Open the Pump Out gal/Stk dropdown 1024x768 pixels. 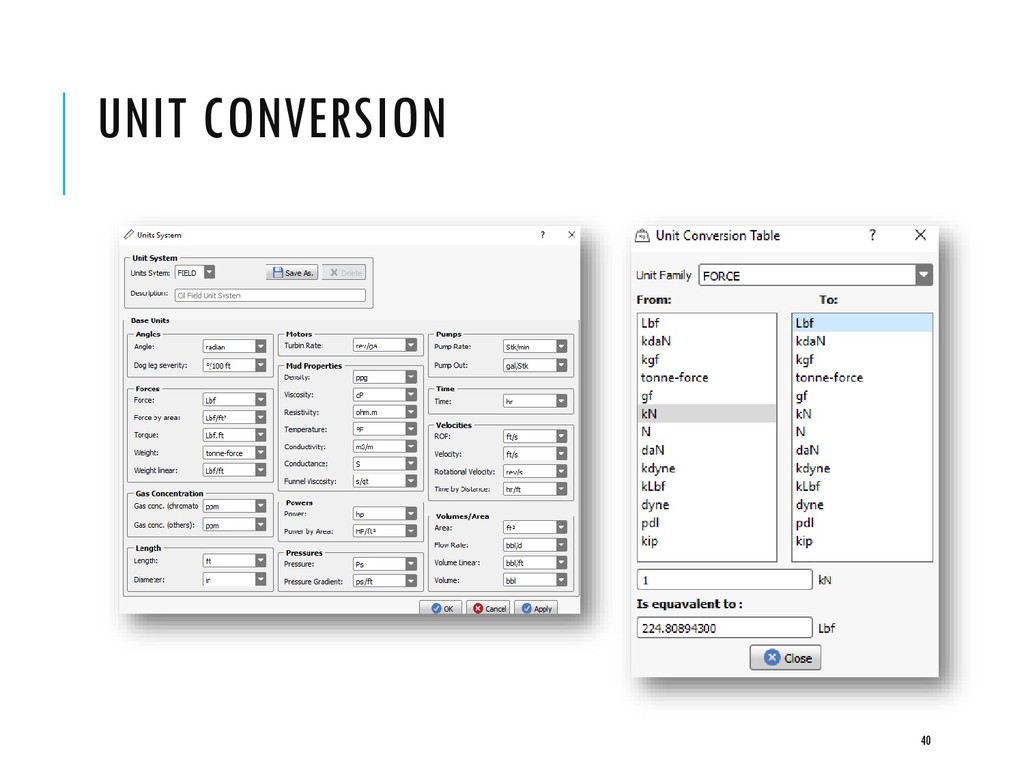coord(561,365)
